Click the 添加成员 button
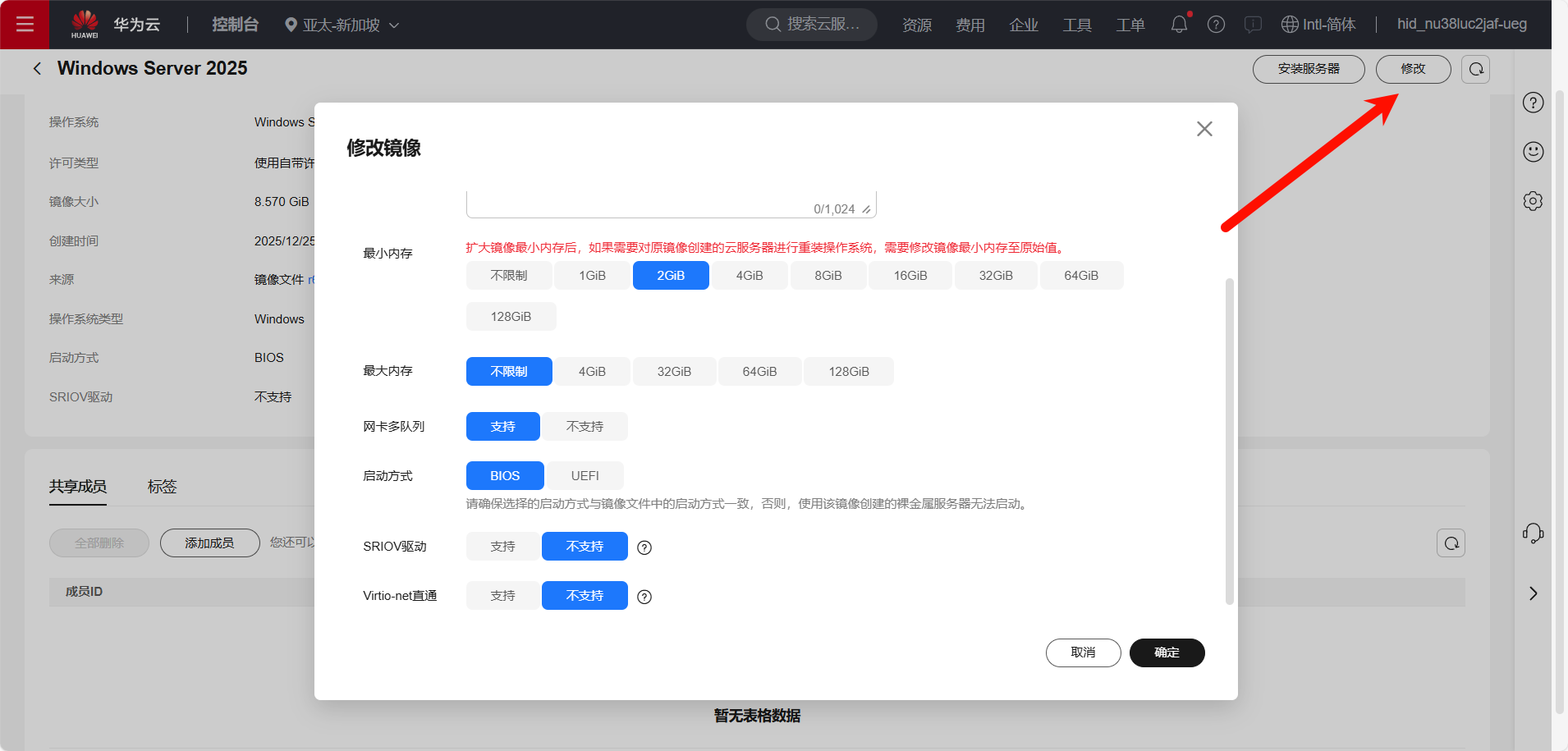Image resolution: width=1568 pixels, height=751 pixels. 209,543
